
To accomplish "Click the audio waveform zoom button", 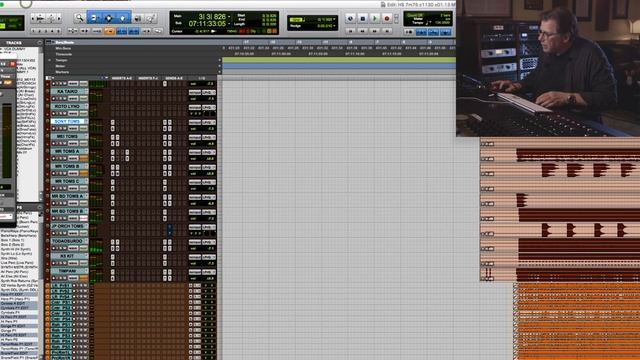I will (x=40, y=18).
